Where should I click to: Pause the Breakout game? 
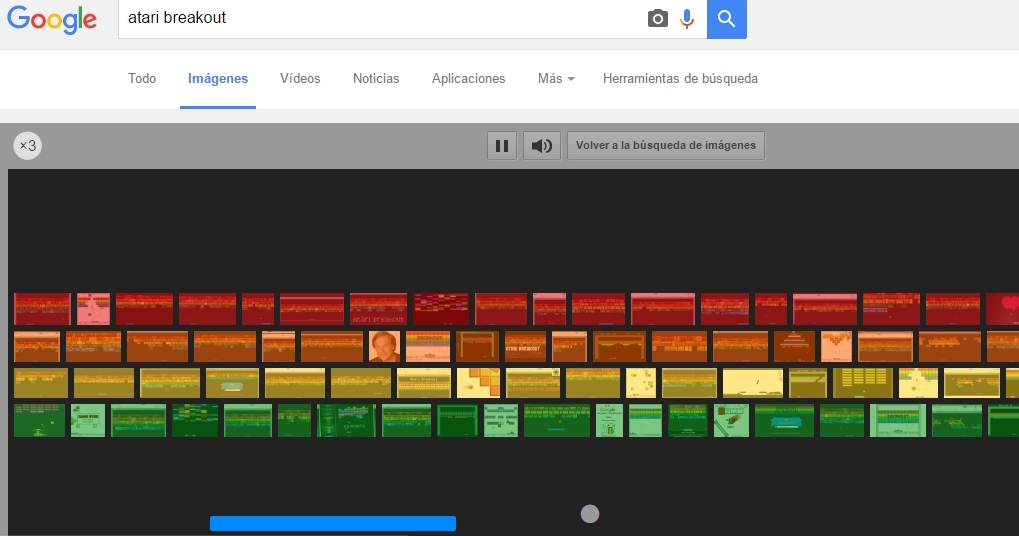click(502, 146)
